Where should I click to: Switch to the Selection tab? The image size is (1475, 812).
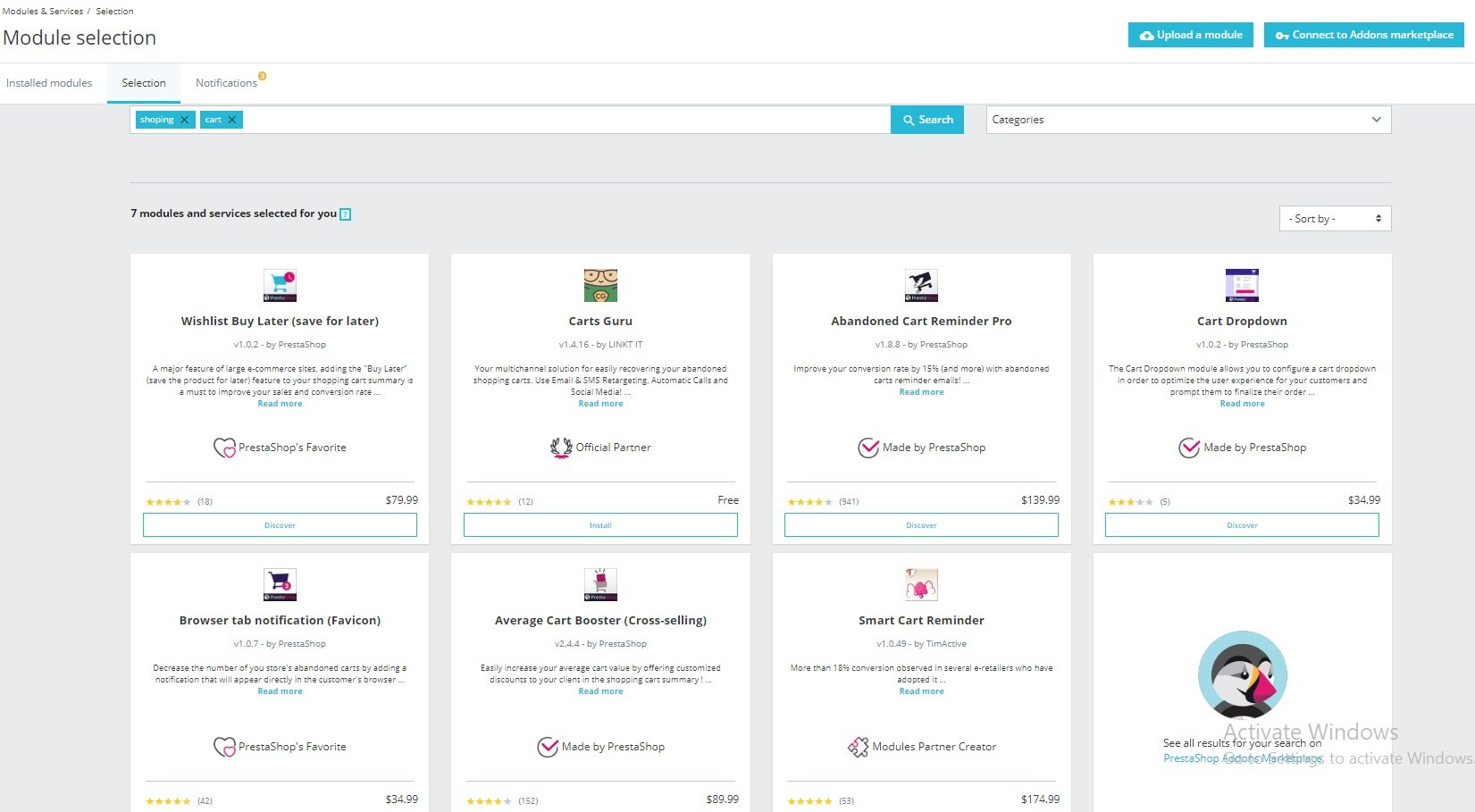(x=144, y=83)
